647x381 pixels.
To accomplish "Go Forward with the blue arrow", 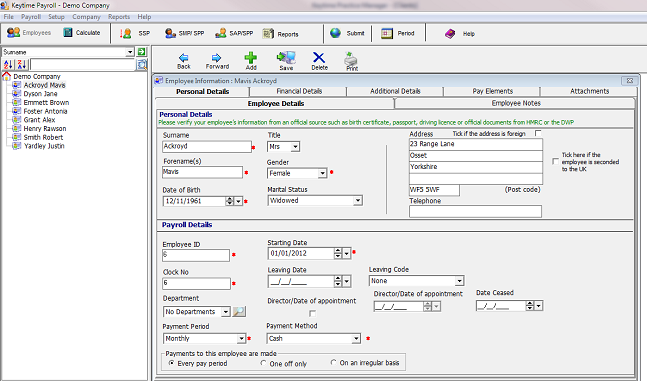I will pyautogui.click(x=216, y=58).
